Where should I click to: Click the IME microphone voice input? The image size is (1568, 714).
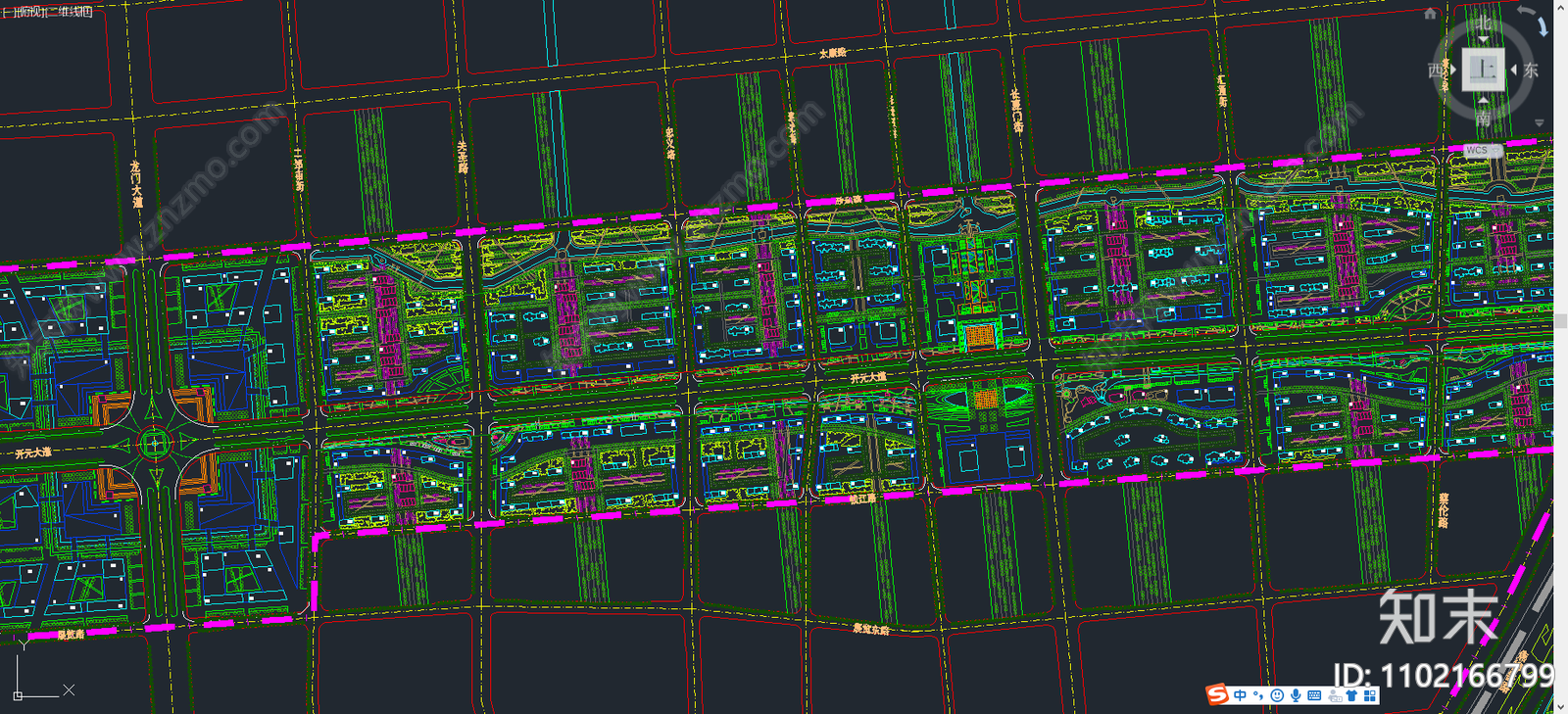pyautogui.click(x=1296, y=695)
